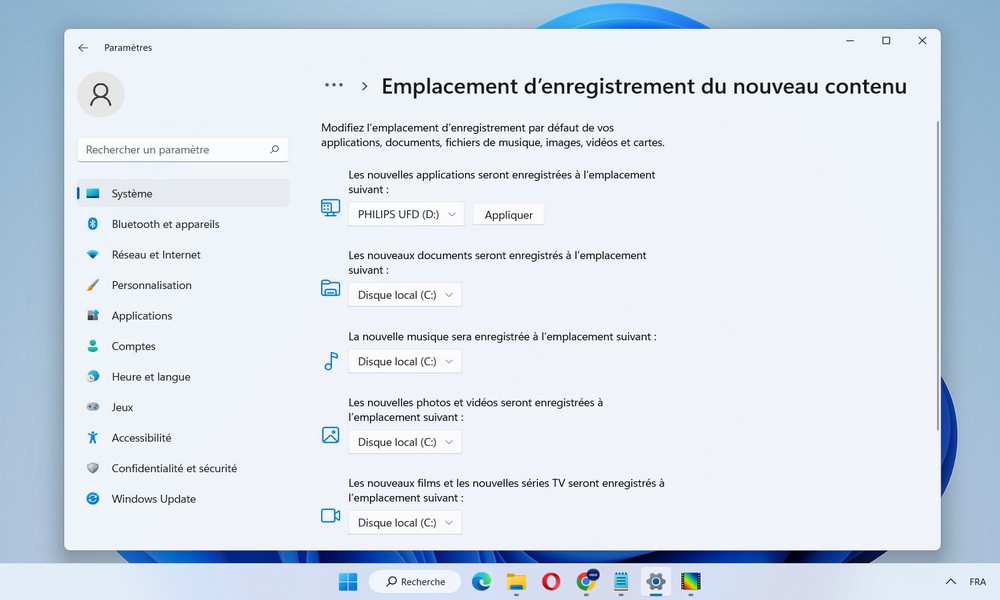Click the photo icon beside photos and videos setting

coord(330,435)
